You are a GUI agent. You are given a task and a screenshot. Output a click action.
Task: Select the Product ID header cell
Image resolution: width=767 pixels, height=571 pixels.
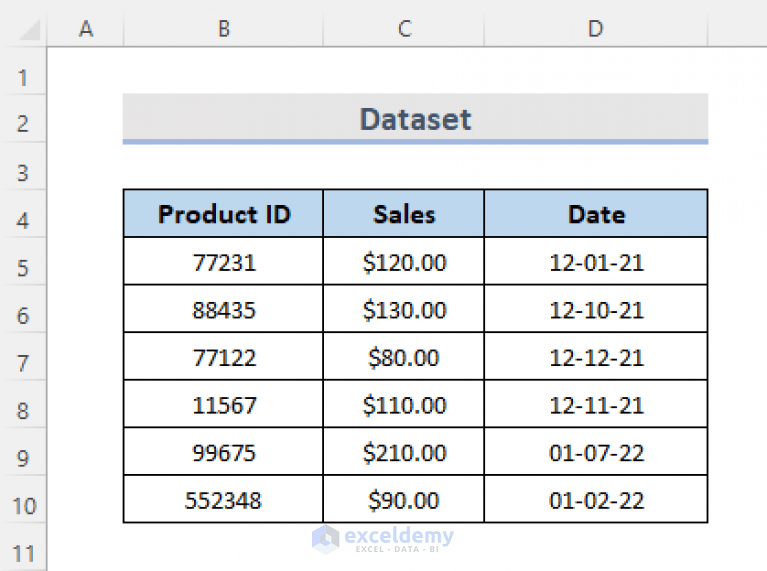click(x=224, y=214)
